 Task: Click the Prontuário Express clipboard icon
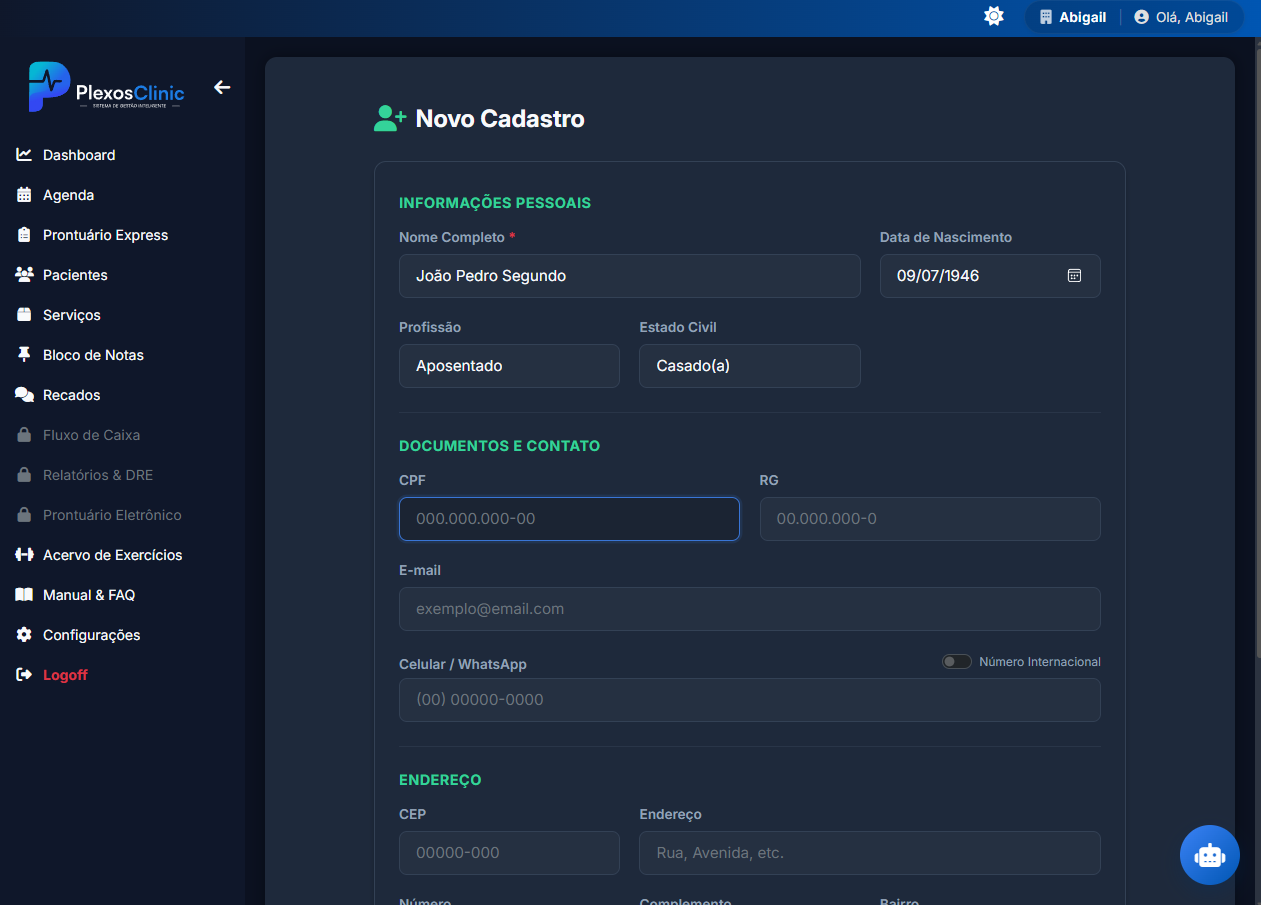[24, 235]
